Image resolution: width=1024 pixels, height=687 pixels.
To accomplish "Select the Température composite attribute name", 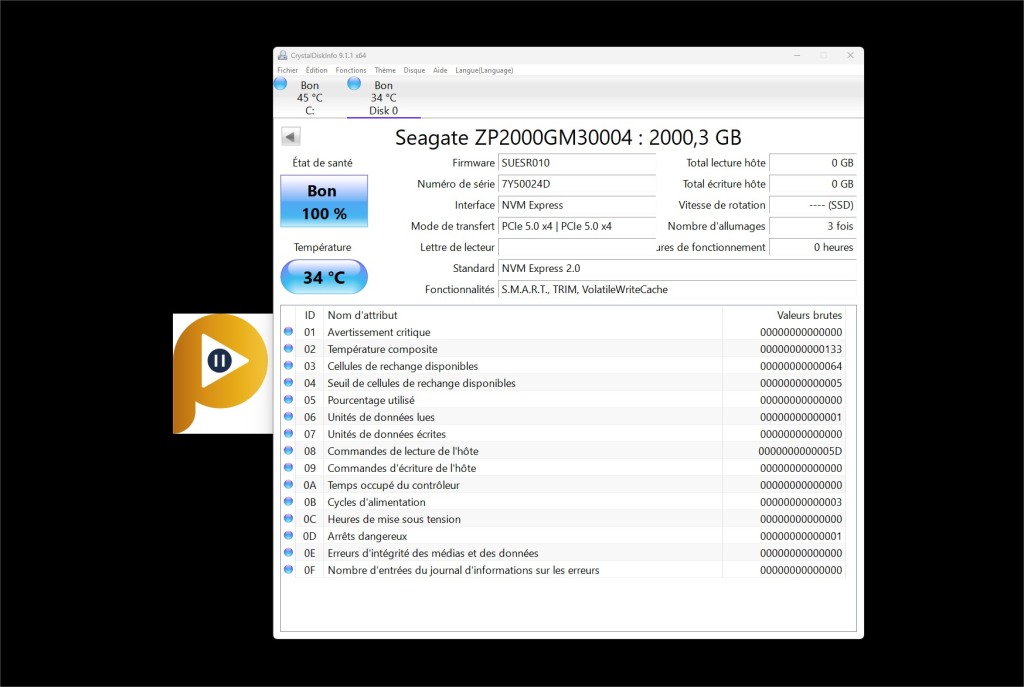I will point(382,349).
